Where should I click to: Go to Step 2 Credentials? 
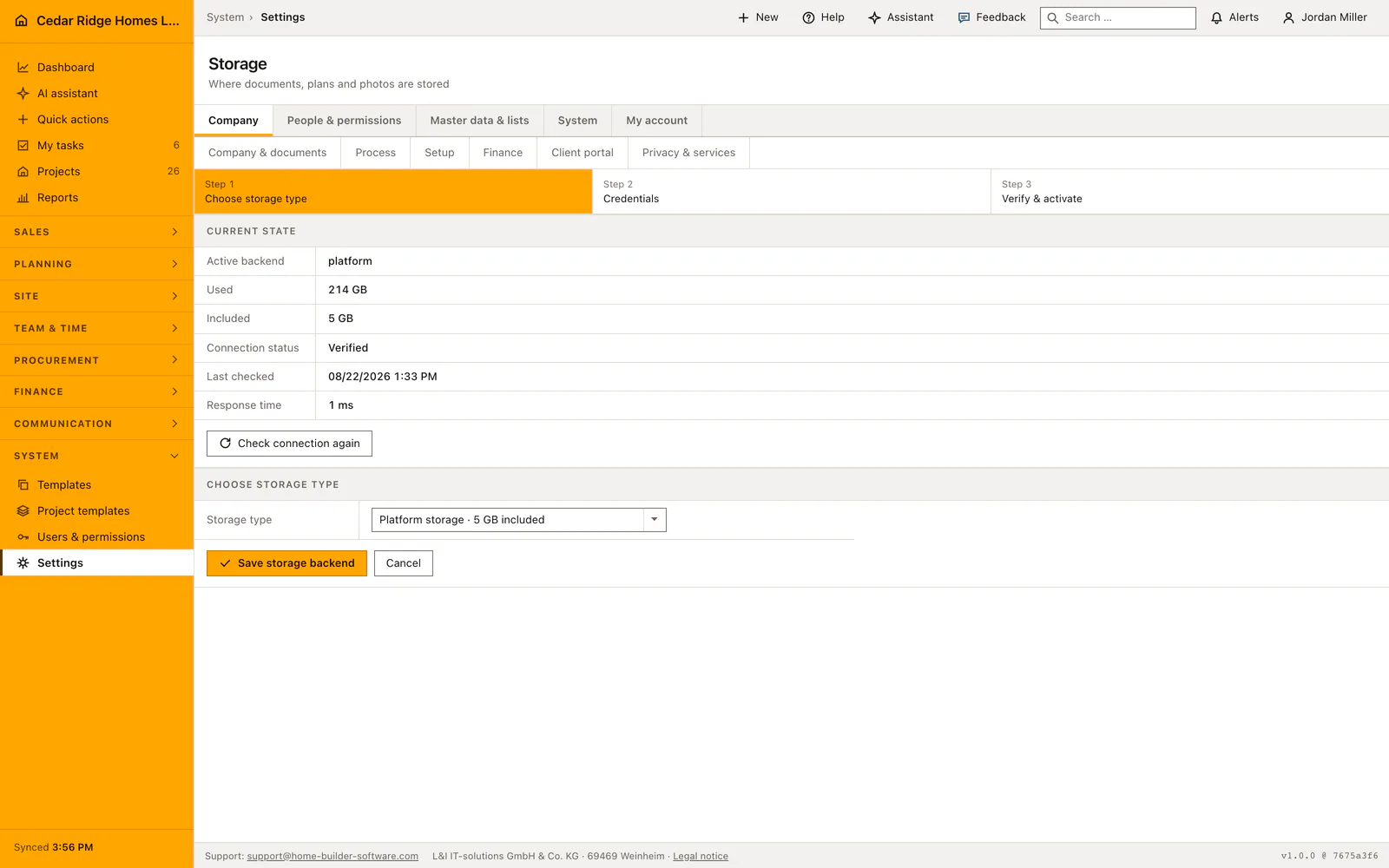(792, 192)
